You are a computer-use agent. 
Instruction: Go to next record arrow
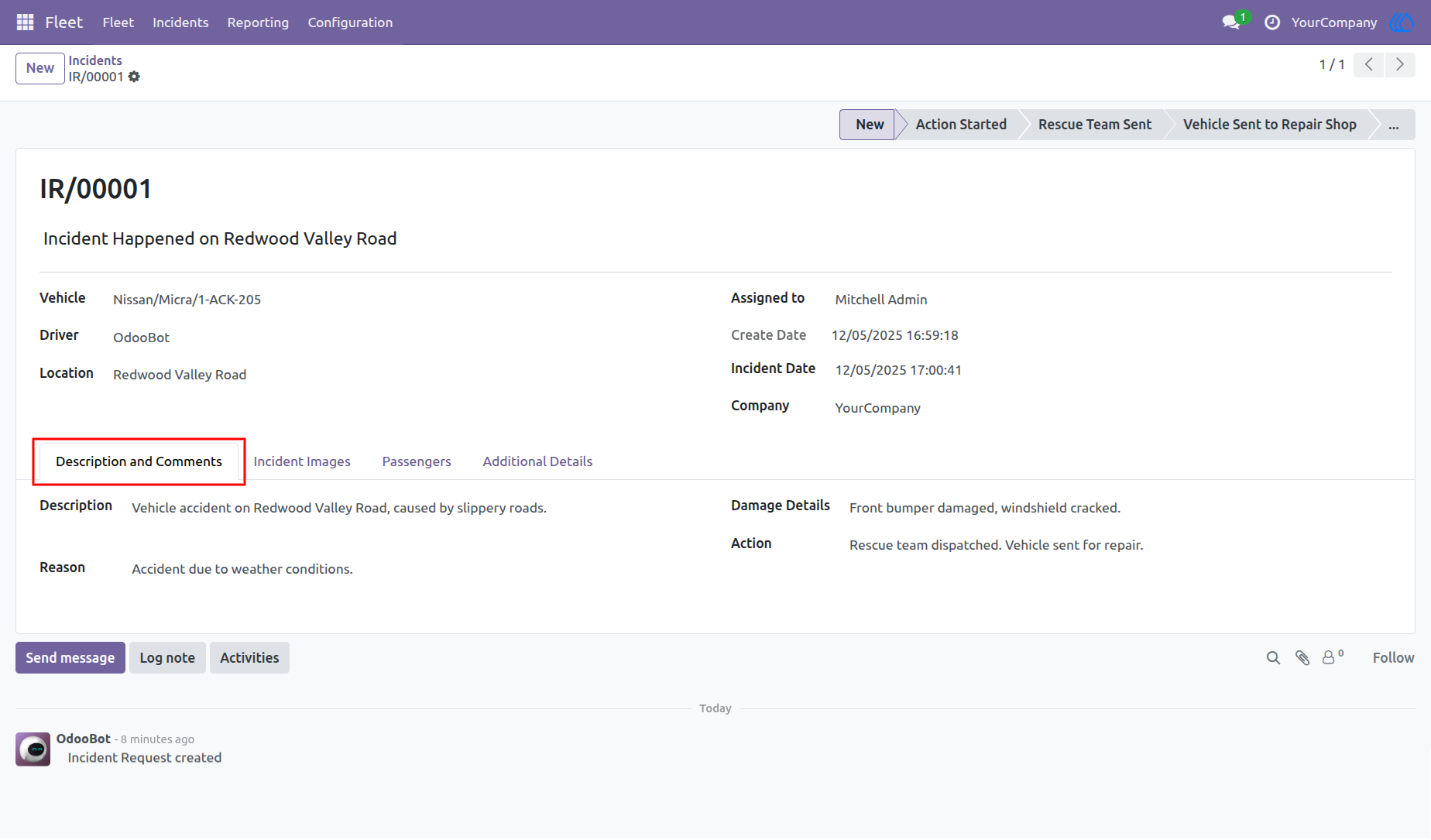point(1400,65)
